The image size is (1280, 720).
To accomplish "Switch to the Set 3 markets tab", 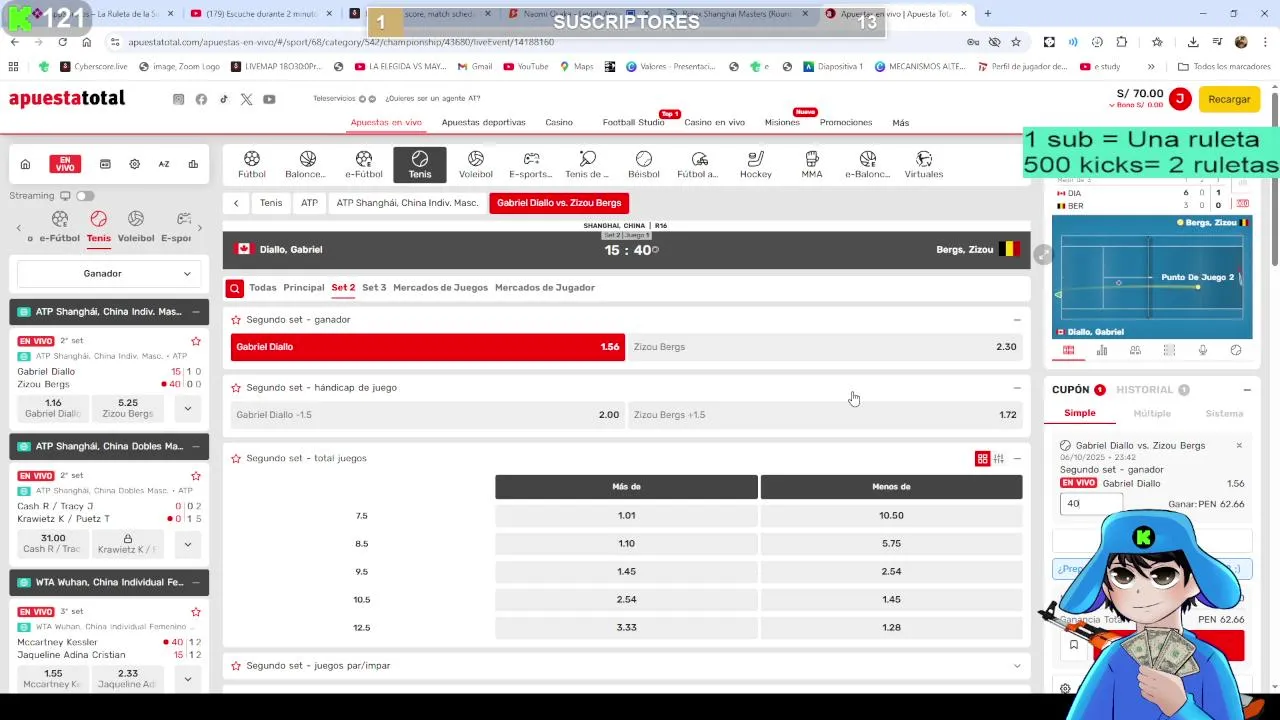I will 374,288.
